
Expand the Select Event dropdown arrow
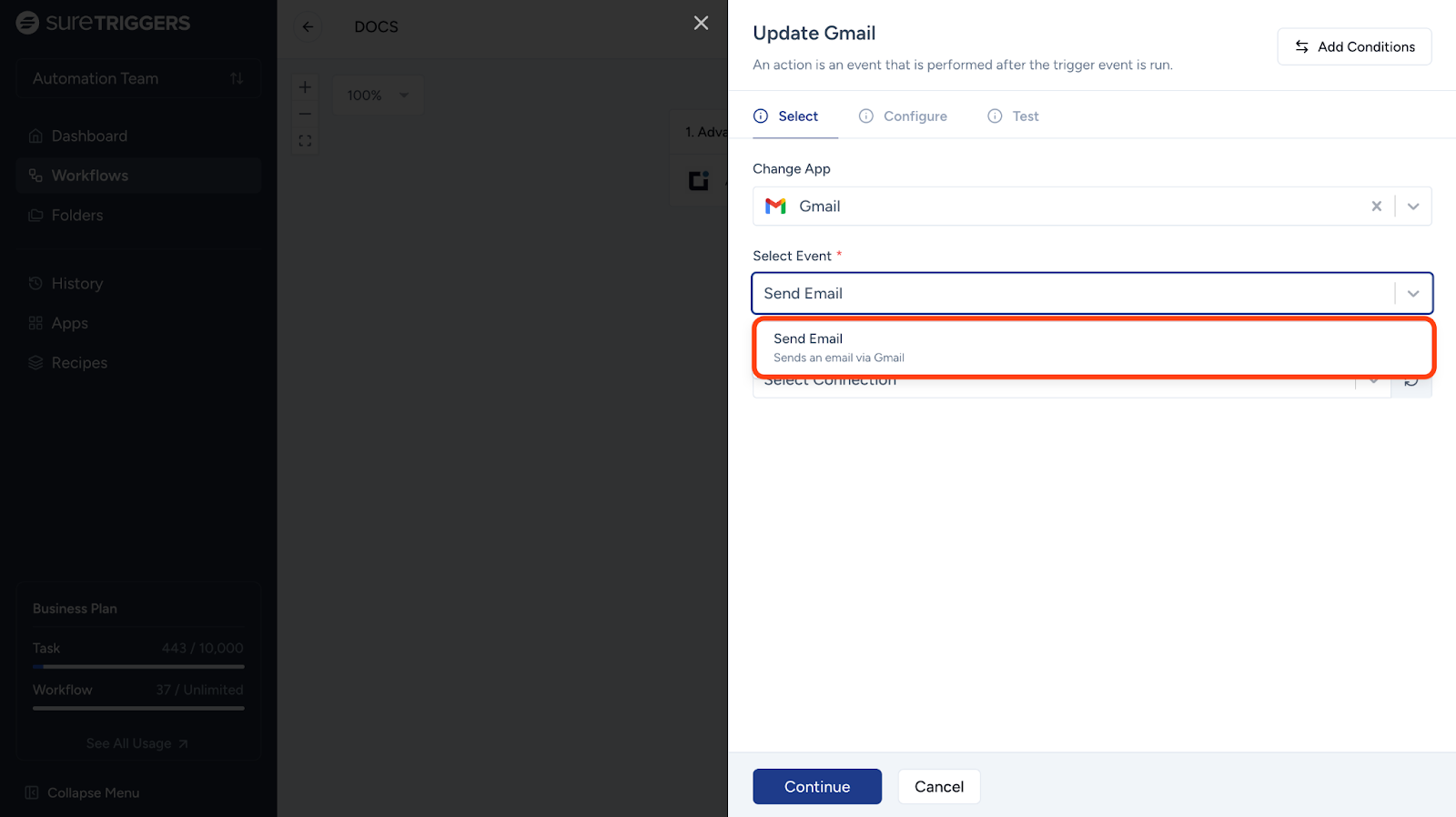point(1413,294)
